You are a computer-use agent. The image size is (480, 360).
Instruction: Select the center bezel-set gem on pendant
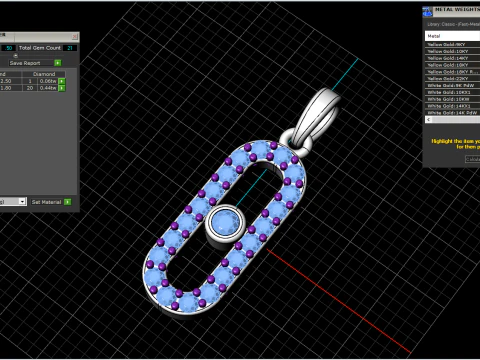pyautogui.click(x=226, y=222)
